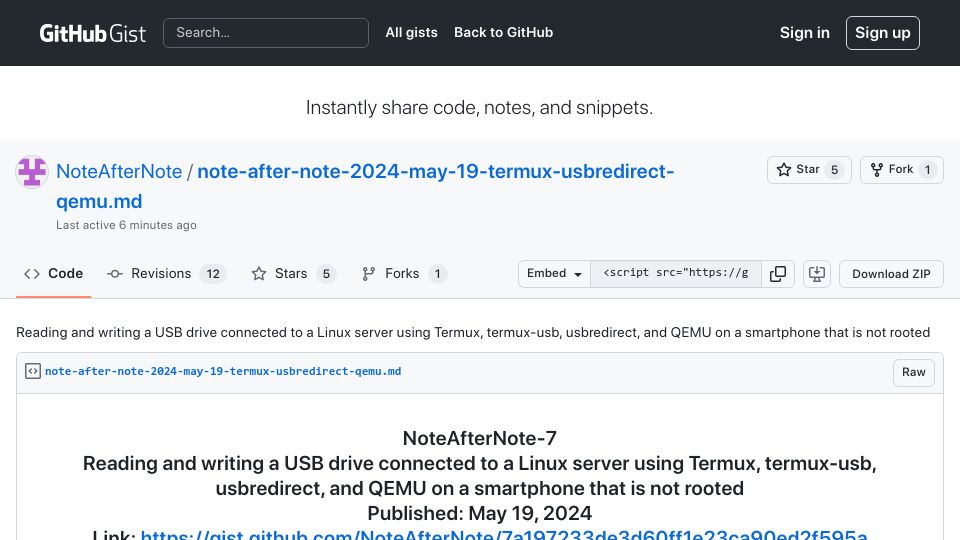Image resolution: width=960 pixels, height=540 pixels.
Task: Open the gist.github.com NoteAfterNote link in document
Action: [504, 534]
